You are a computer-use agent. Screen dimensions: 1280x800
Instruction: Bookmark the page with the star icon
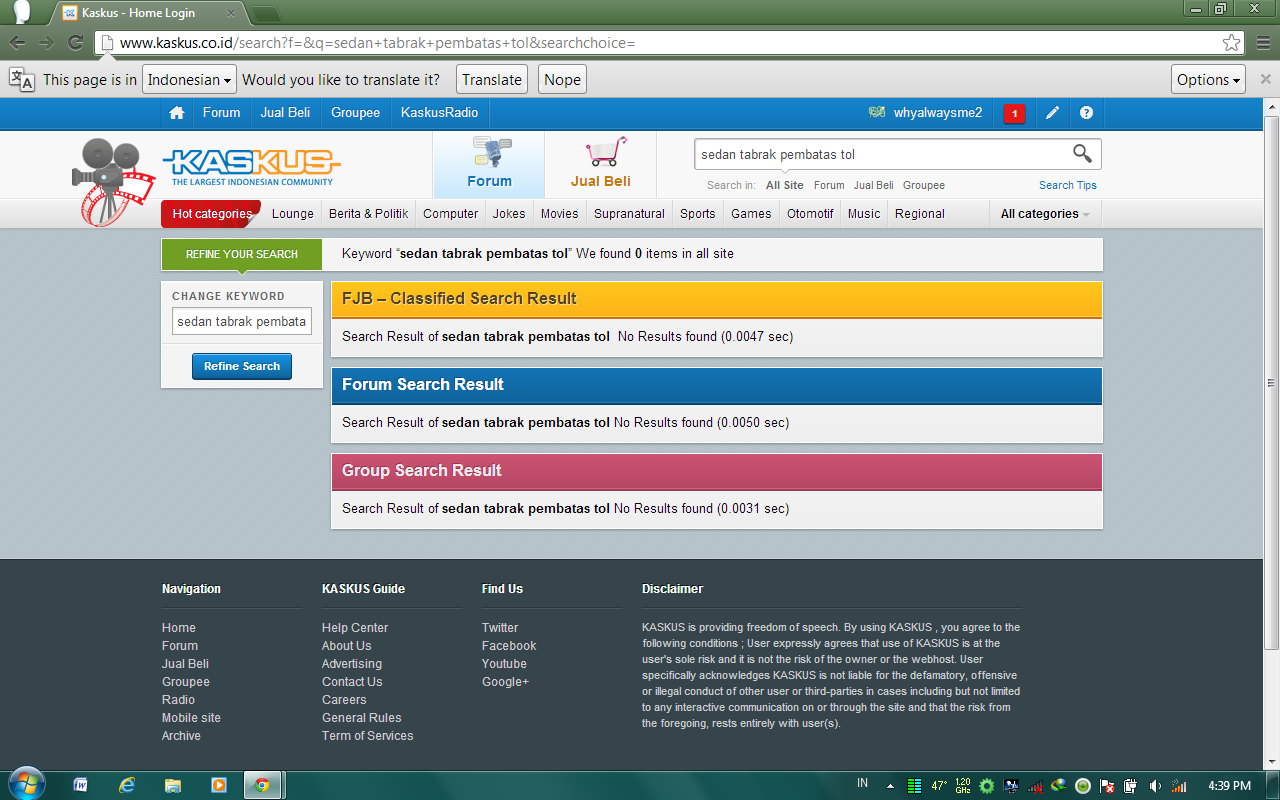(1231, 43)
